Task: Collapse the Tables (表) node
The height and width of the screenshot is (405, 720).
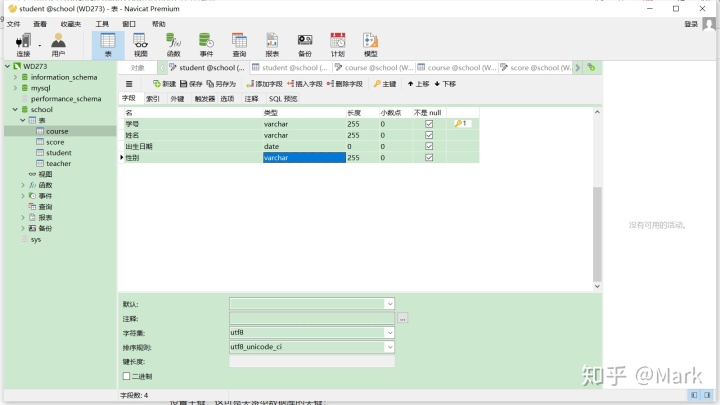Action: tap(22, 120)
